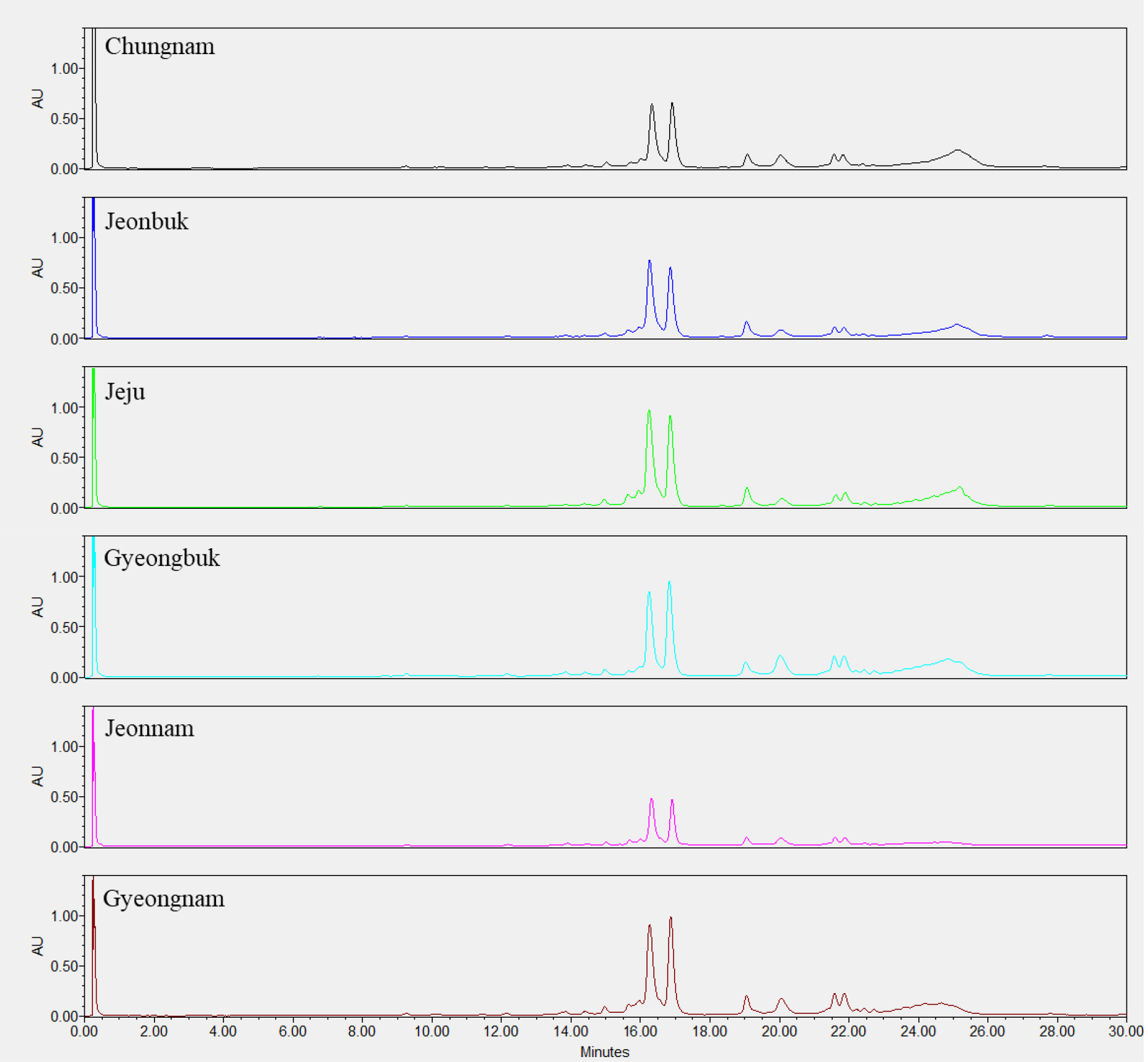The height and width of the screenshot is (1062, 1148).
Task: Click the 0.50 y-axis tick in Jeonnam panel
Action: coord(65,798)
